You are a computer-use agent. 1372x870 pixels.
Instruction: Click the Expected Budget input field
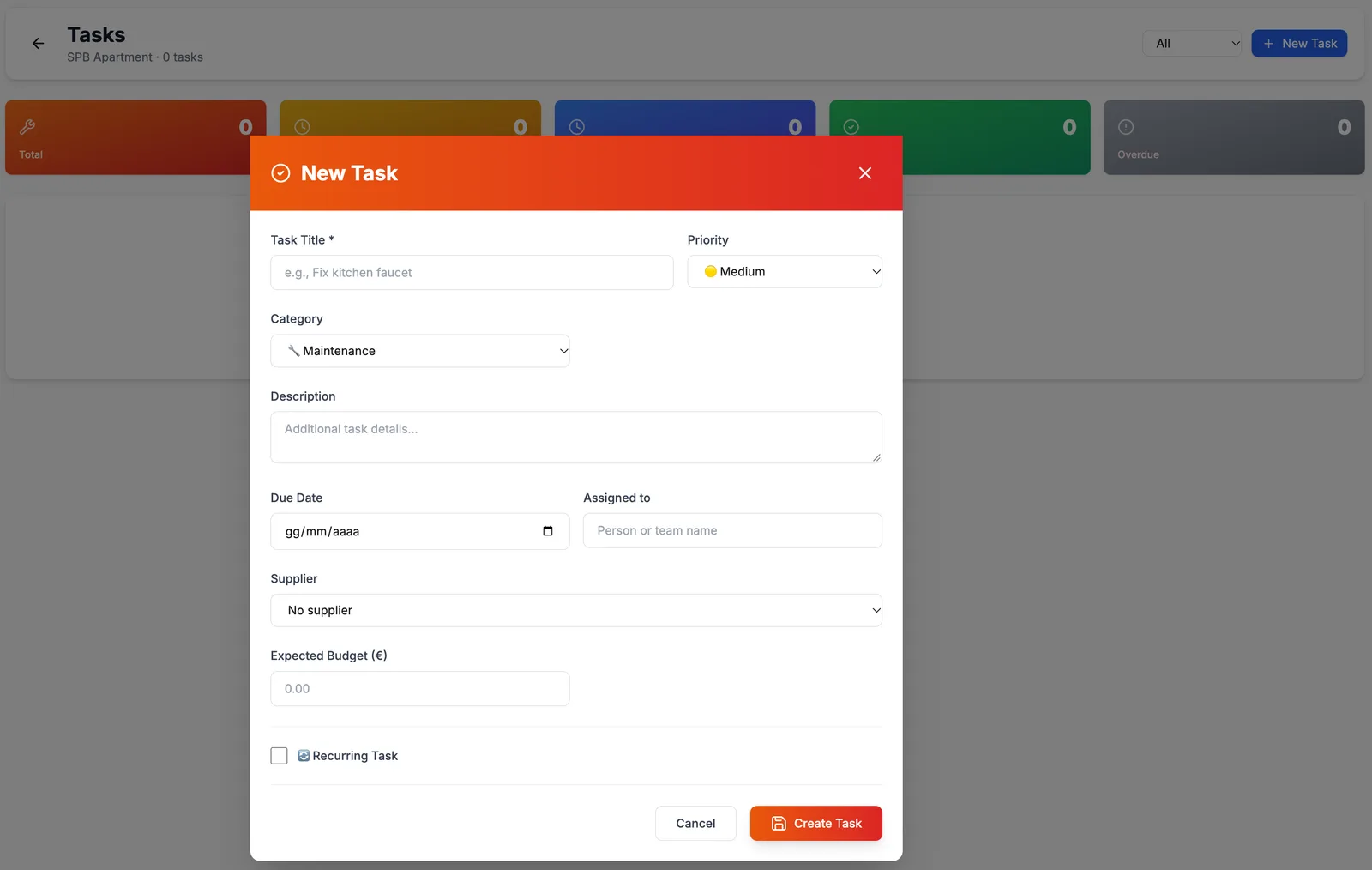tap(420, 689)
